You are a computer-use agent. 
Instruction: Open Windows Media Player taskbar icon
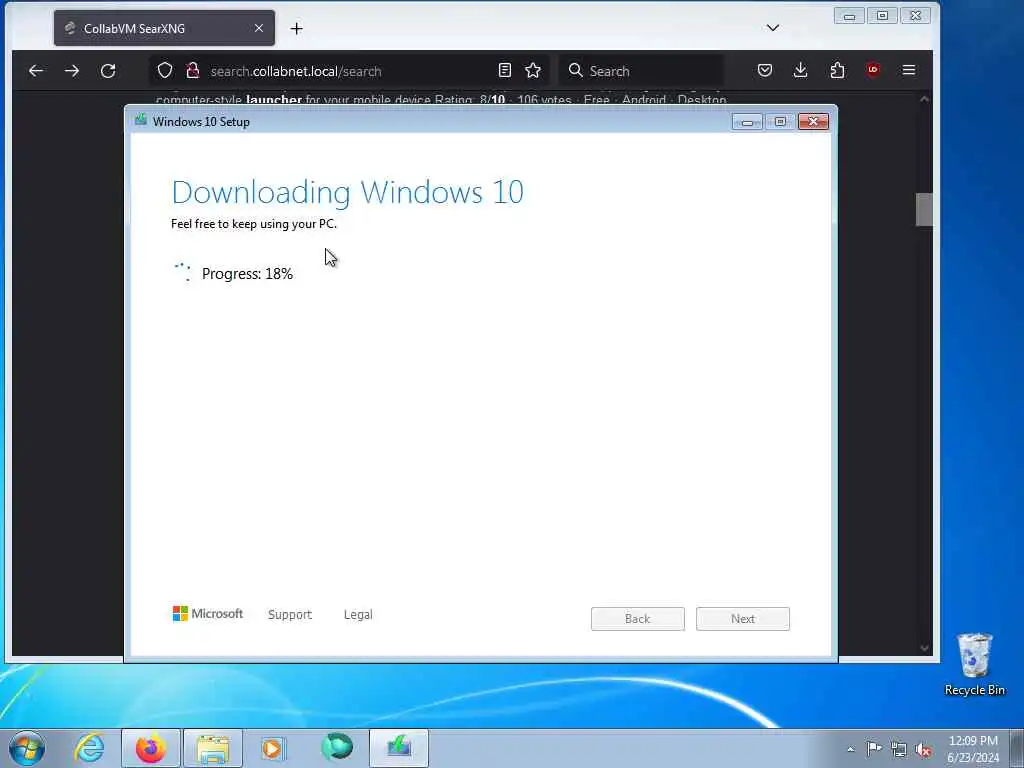273,748
